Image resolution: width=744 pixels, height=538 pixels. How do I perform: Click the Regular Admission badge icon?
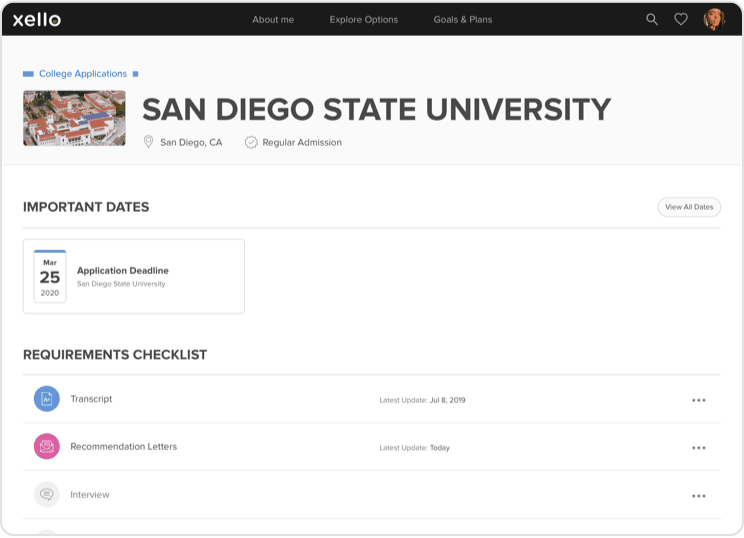click(251, 142)
